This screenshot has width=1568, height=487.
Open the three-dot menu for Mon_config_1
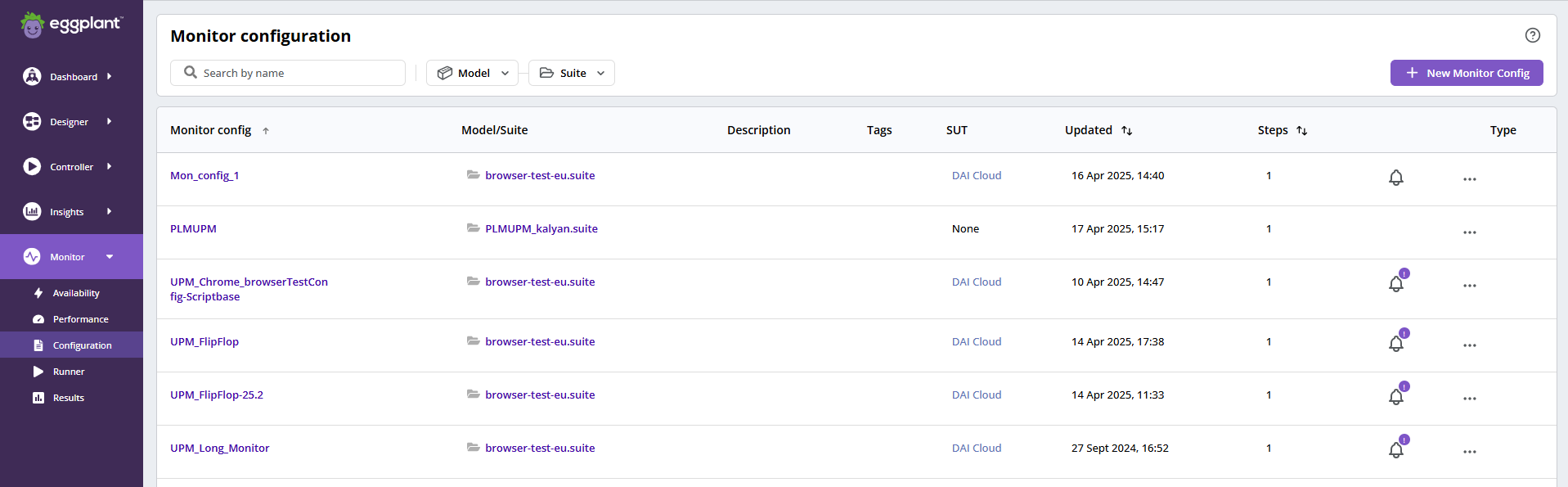tap(1470, 179)
